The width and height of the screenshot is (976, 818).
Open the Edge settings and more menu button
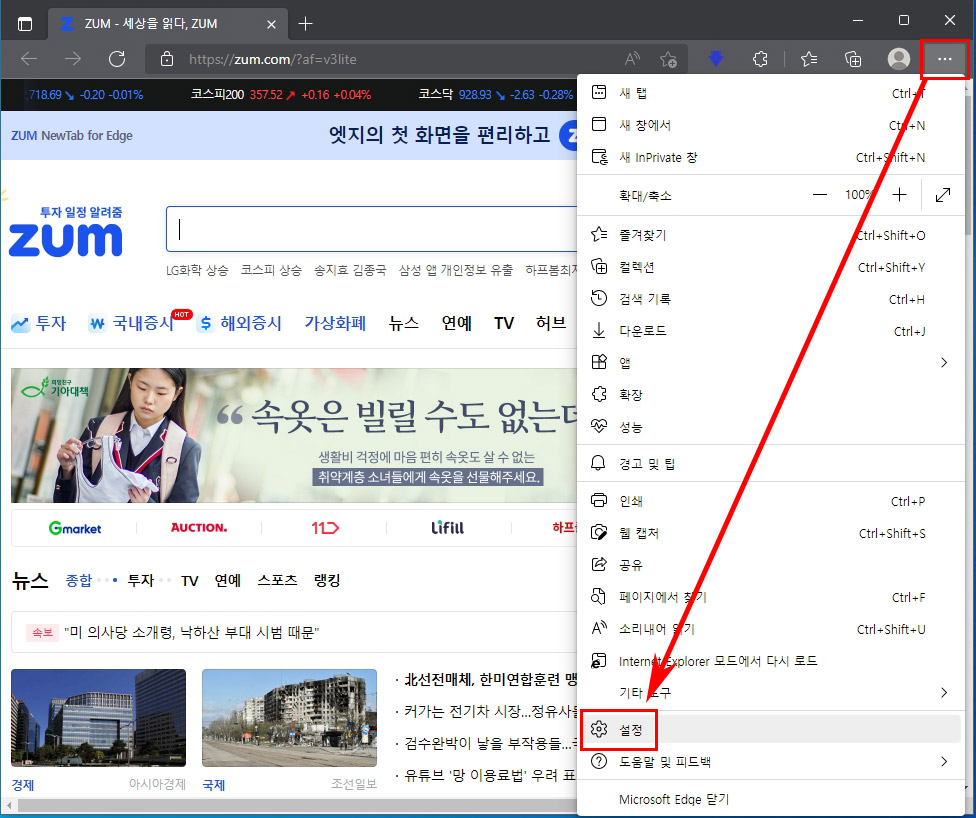pos(944,59)
